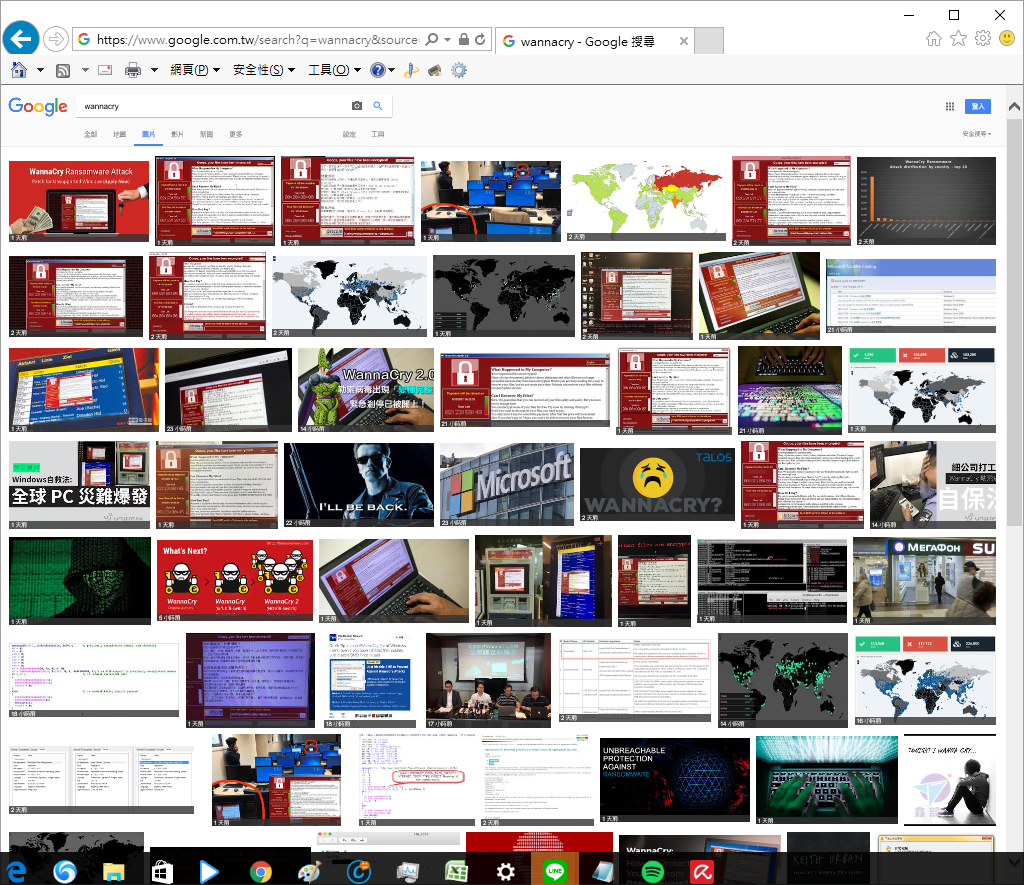Open the 工具(O) Tools menu
Viewport: 1024px width, 885px height.
coord(334,70)
